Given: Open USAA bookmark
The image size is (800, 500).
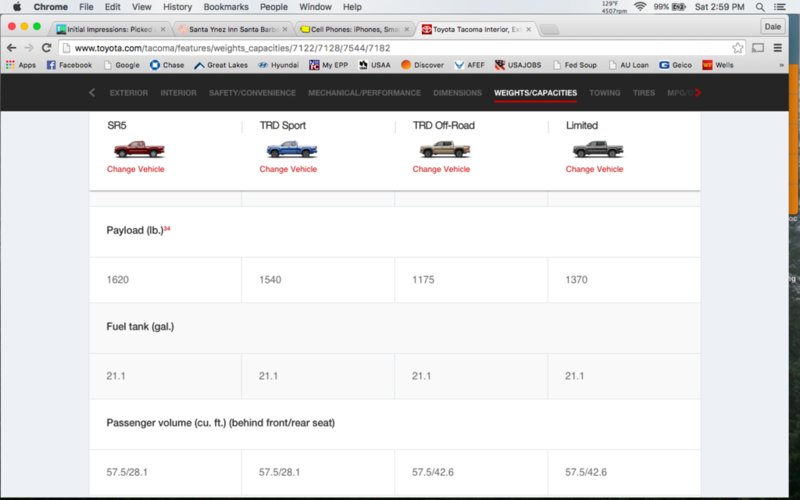Looking at the screenshot, I should (374, 65).
